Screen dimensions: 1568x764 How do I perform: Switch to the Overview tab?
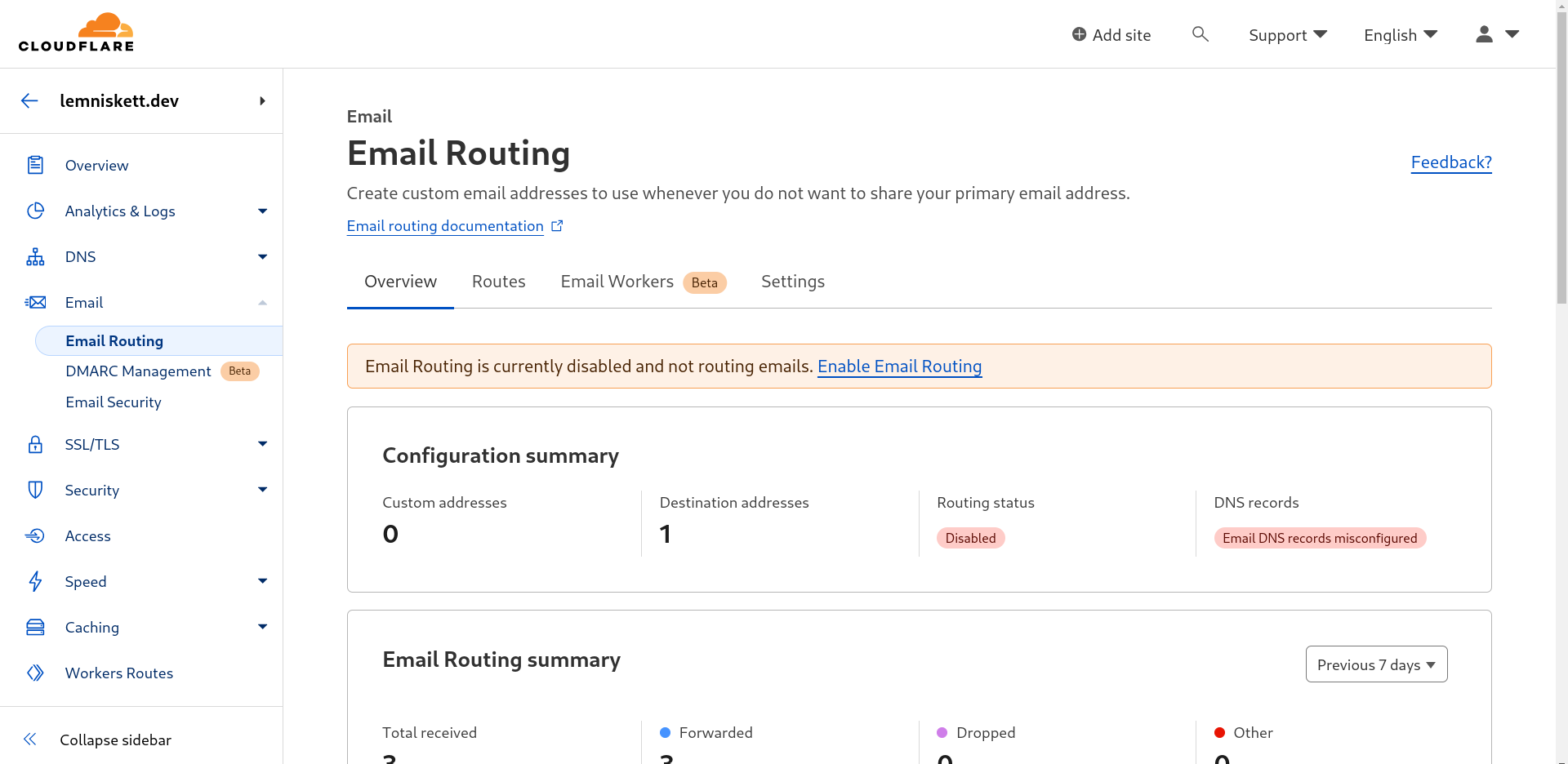400,282
